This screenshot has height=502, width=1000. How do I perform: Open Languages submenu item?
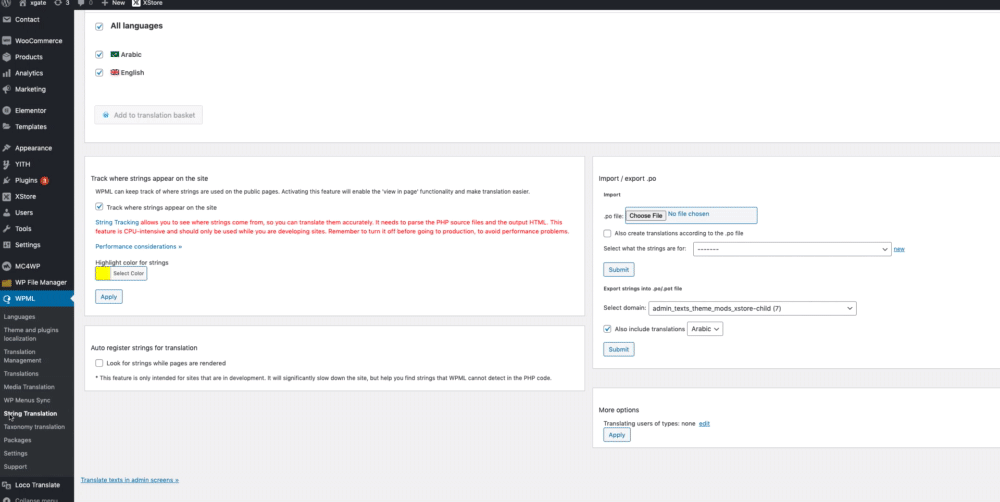tap(19, 316)
